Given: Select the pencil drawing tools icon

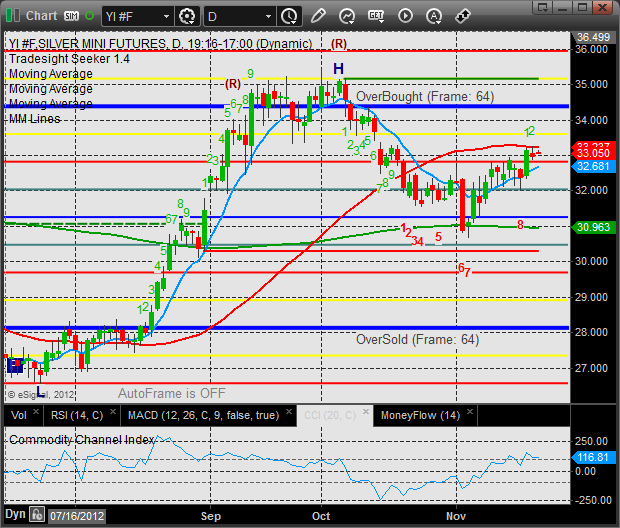Looking at the screenshot, I should tap(318, 16).
